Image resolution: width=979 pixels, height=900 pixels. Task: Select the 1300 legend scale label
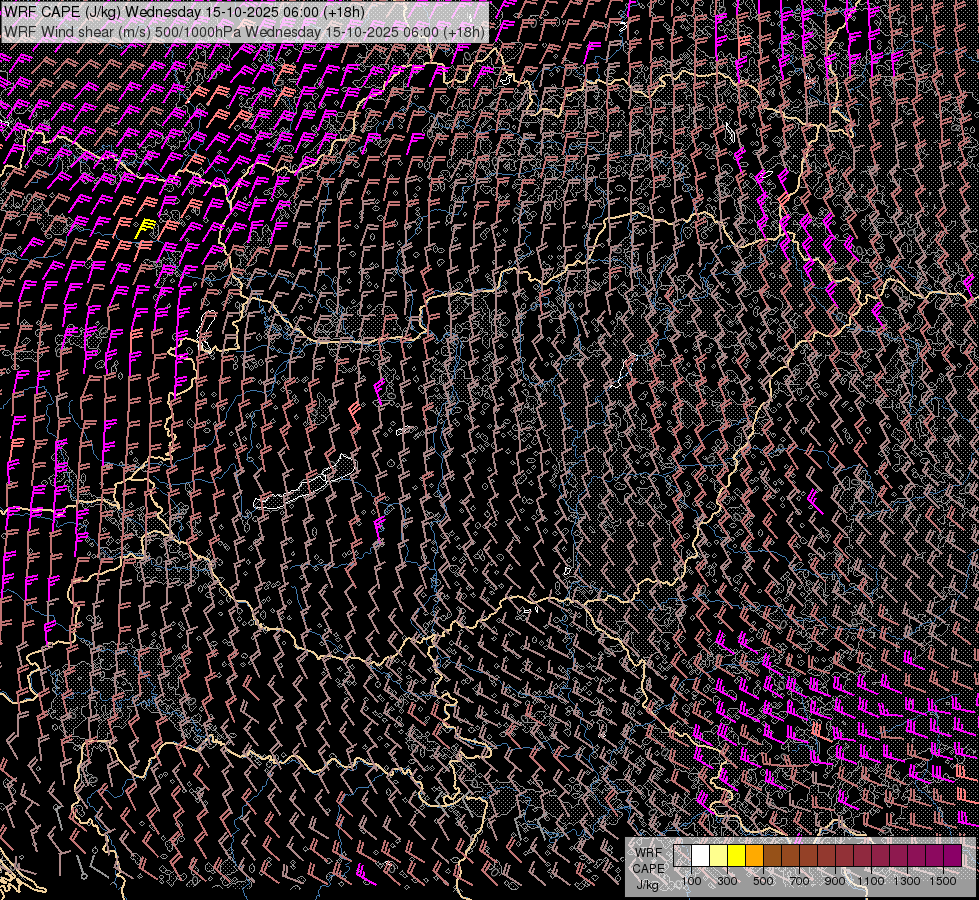pyautogui.click(x=907, y=881)
